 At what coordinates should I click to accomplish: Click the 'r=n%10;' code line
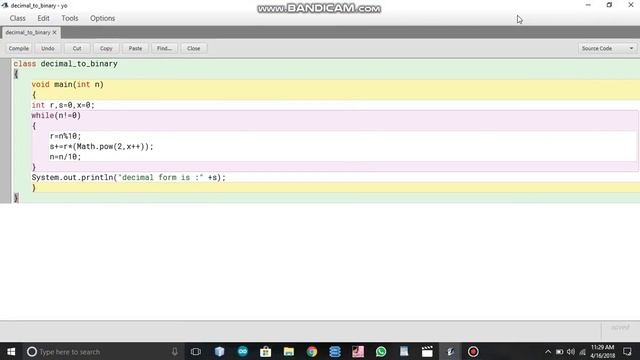[x=65, y=136]
